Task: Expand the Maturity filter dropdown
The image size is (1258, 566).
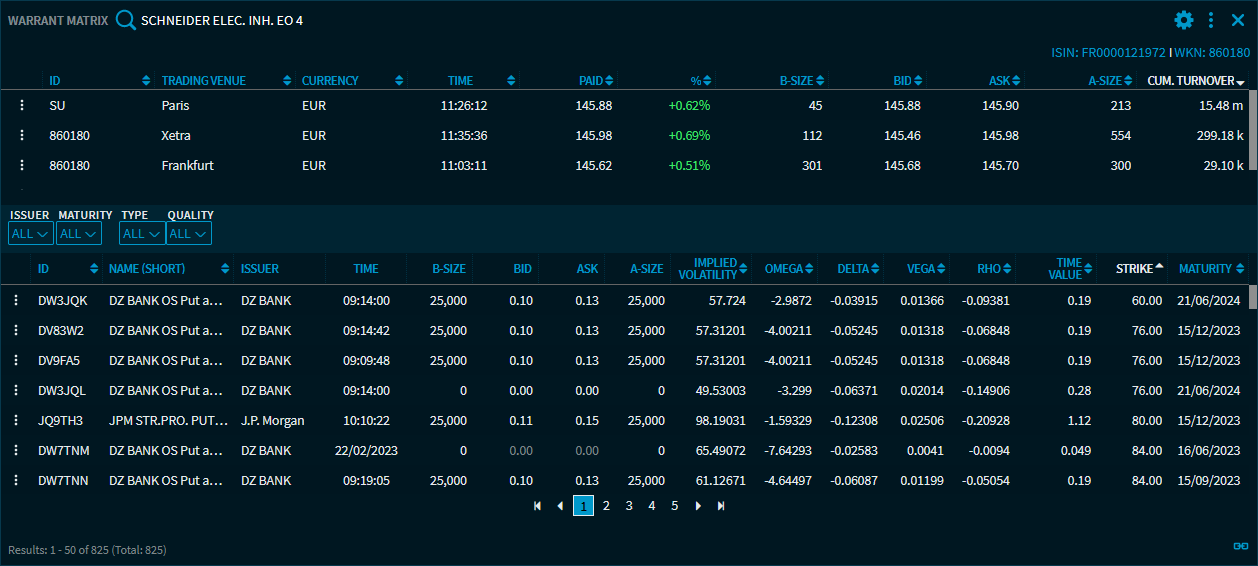Action: coord(79,234)
